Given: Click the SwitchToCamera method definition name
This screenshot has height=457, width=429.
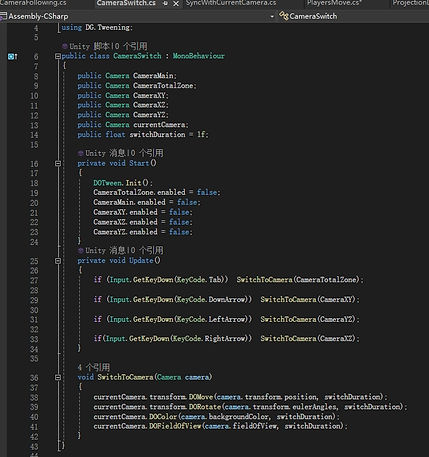Looking at the screenshot, I should 125,377.
